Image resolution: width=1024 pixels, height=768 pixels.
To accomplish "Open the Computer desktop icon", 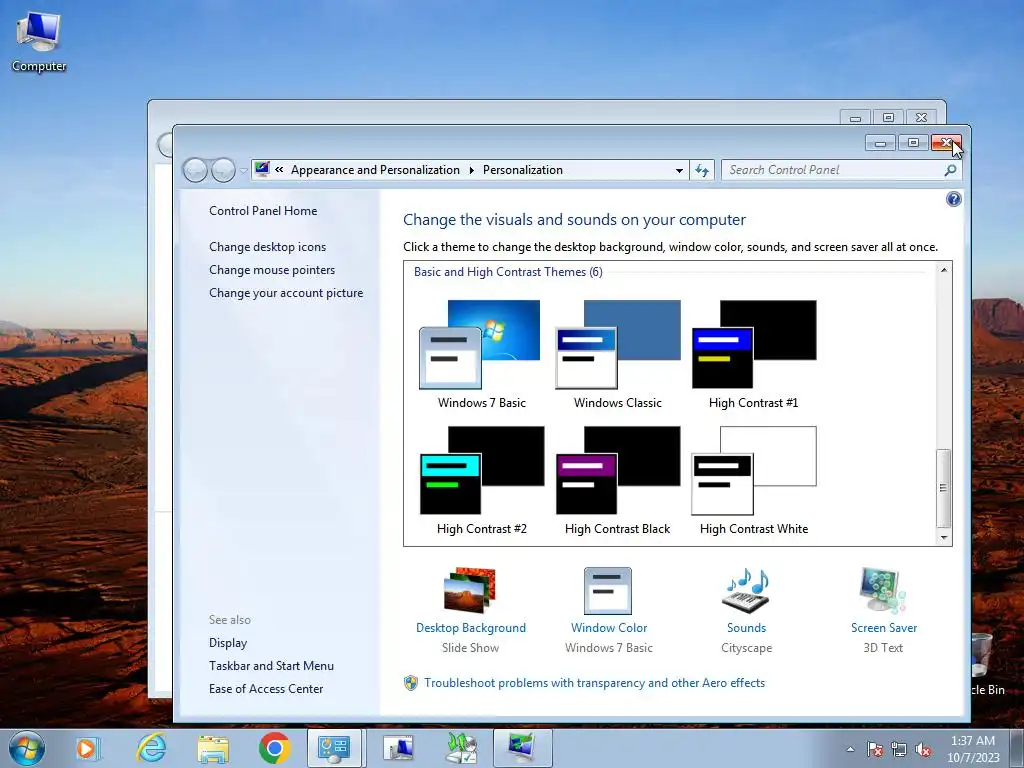I will coord(39,40).
